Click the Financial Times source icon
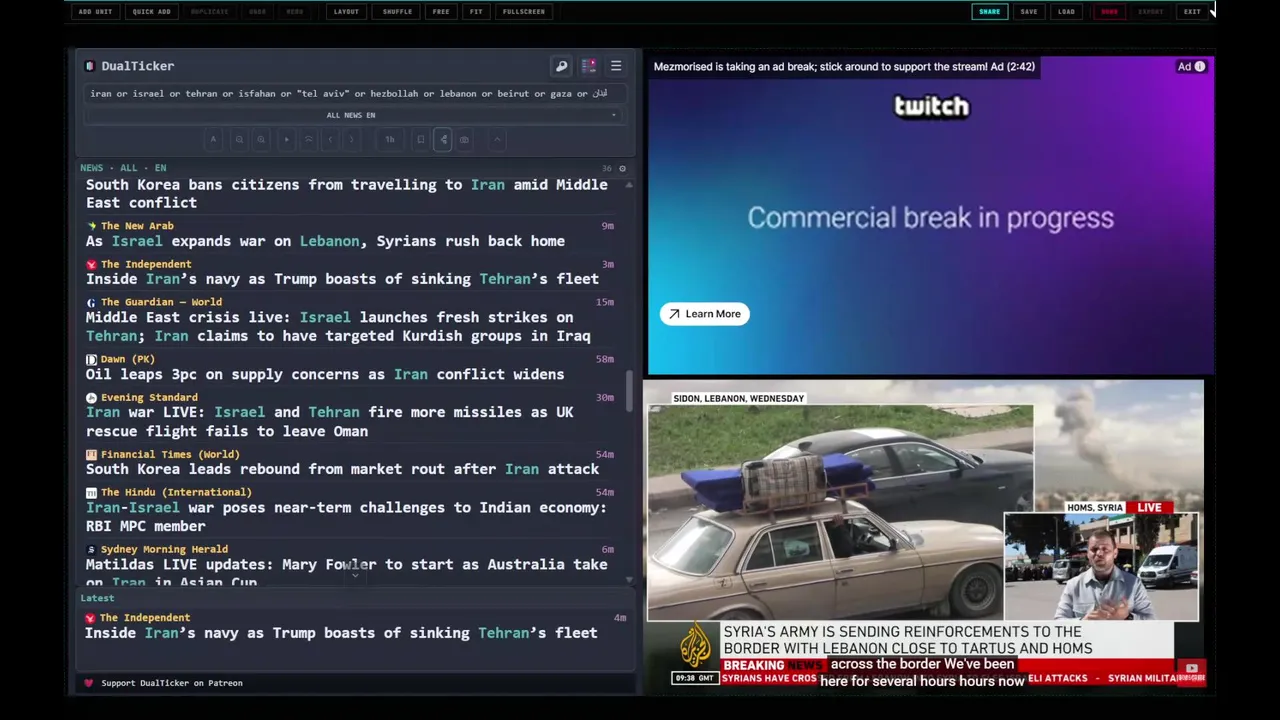Screen dimensions: 1280x720 (x=91, y=454)
